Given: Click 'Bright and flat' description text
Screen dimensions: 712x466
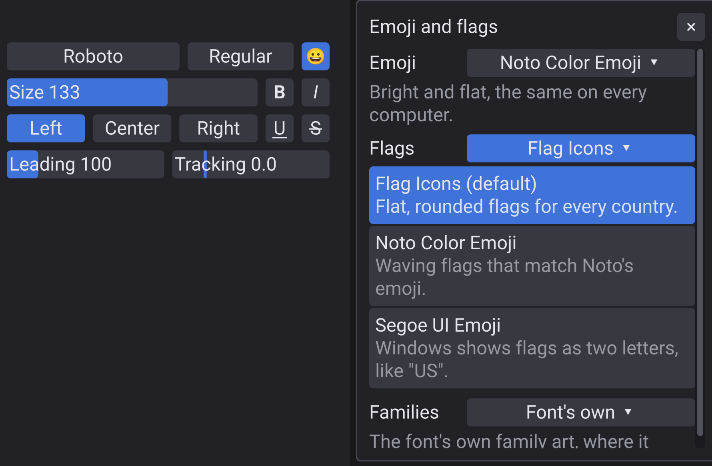Looking at the screenshot, I should [508, 104].
